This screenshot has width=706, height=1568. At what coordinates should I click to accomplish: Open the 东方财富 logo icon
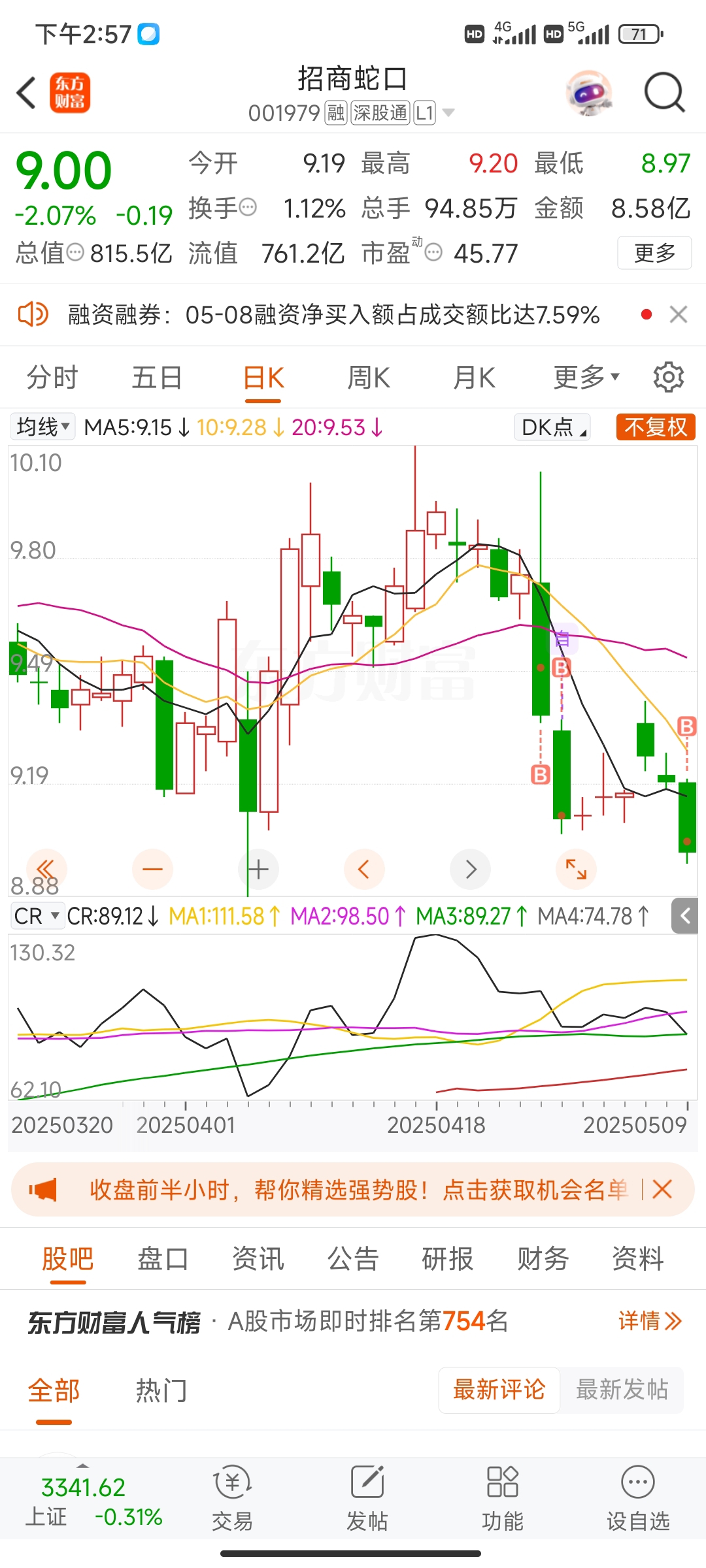(70, 92)
